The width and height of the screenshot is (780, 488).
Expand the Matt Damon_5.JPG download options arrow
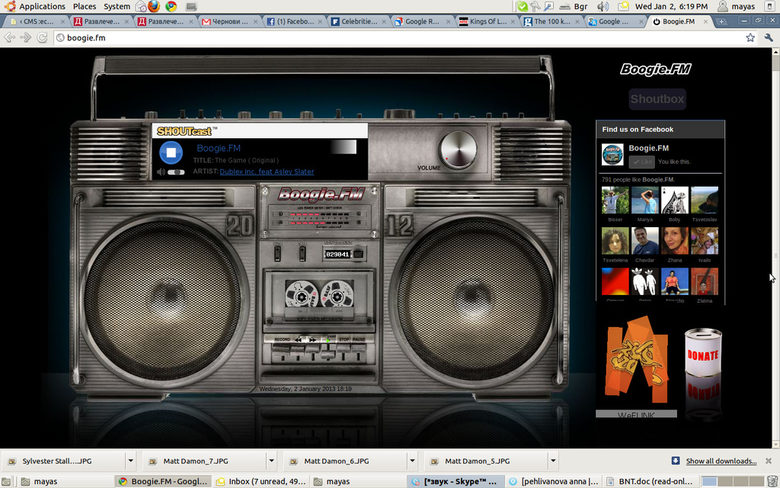tap(553, 461)
